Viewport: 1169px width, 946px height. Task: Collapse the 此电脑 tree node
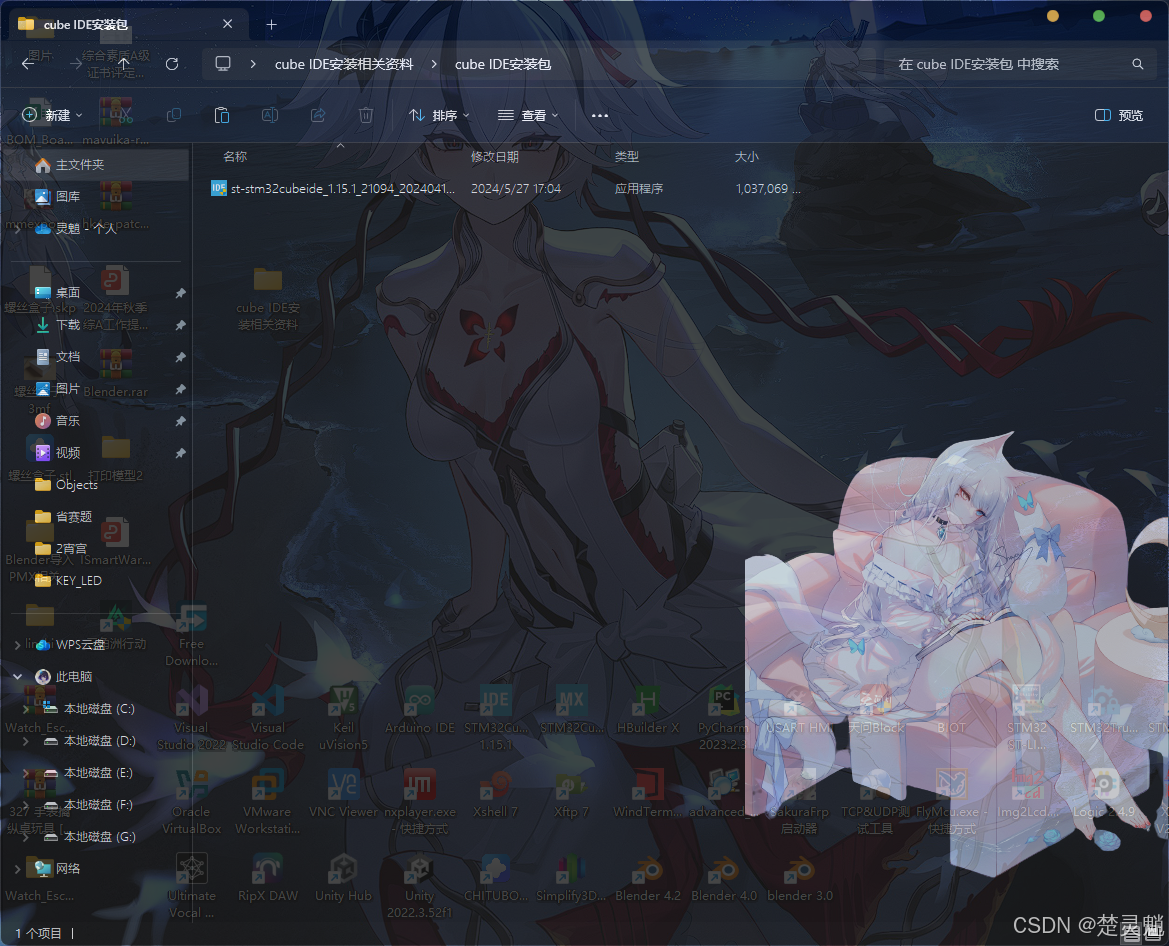(17, 677)
